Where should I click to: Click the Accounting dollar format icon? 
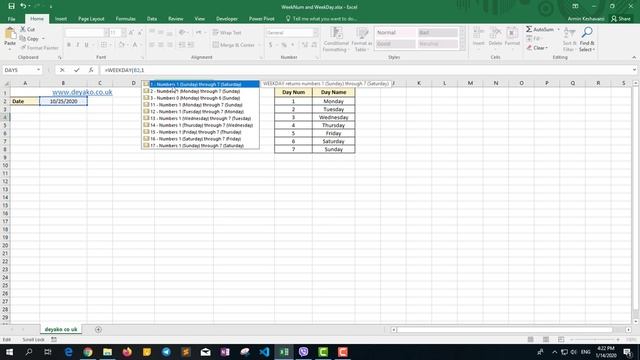270,45
